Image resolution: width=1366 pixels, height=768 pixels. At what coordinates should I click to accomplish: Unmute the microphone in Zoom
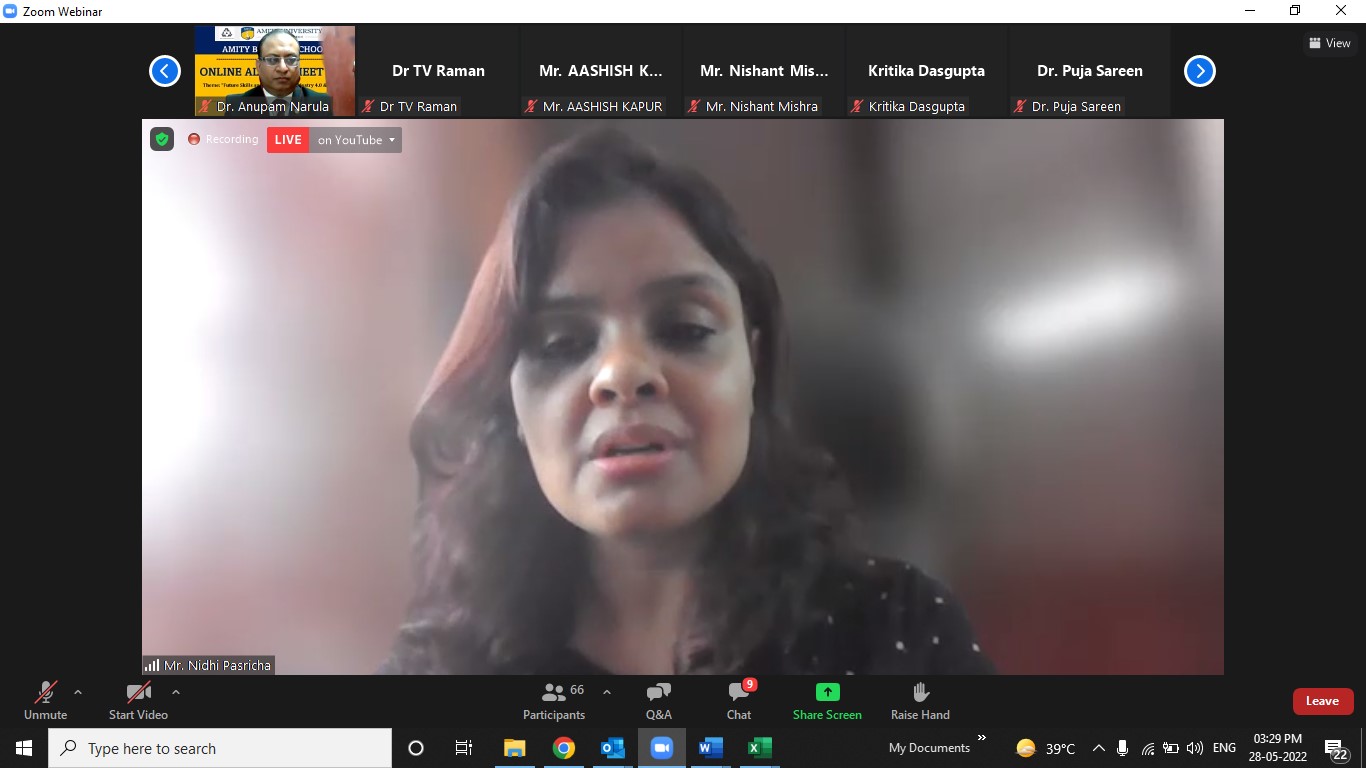point(45,700)
